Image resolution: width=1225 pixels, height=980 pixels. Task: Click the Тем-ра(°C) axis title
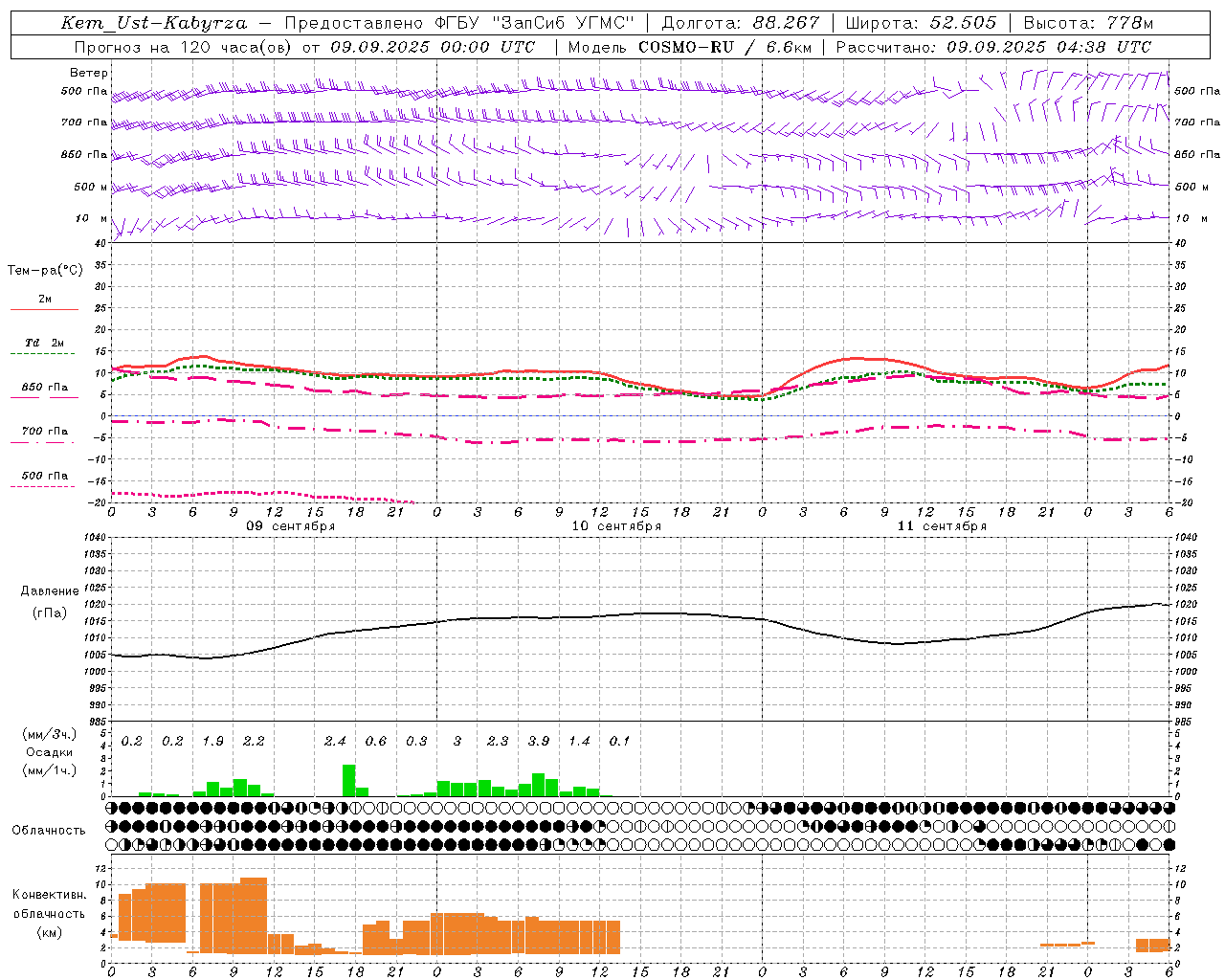[x=45, y=271]
